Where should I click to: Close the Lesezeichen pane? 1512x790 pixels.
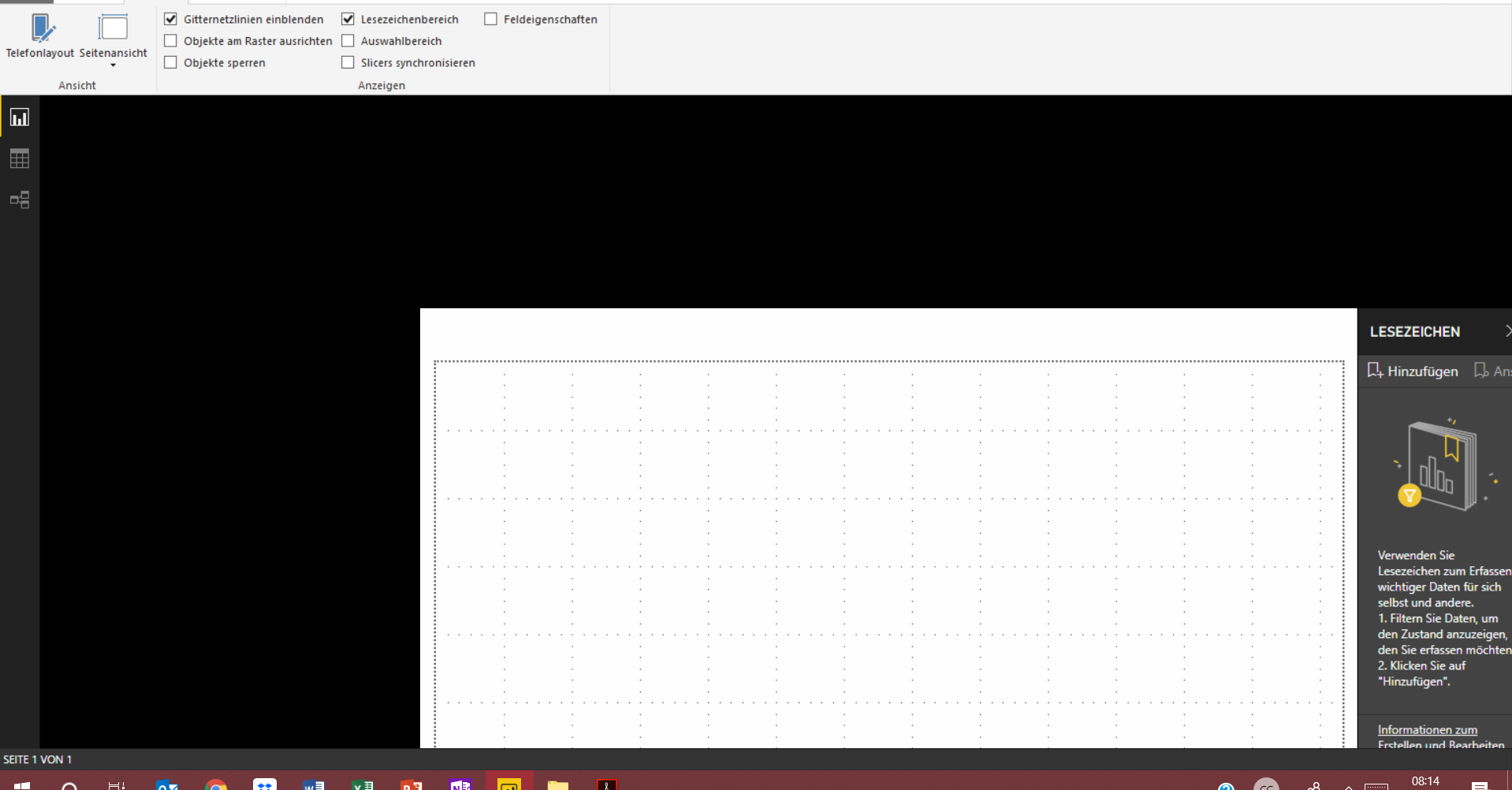pyautogui.click(x=1507, y=331)
